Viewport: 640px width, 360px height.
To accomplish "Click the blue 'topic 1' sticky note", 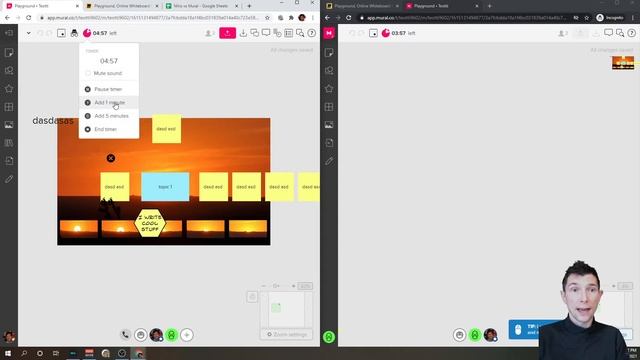I will pyautogui.click(x=165, y=187).
